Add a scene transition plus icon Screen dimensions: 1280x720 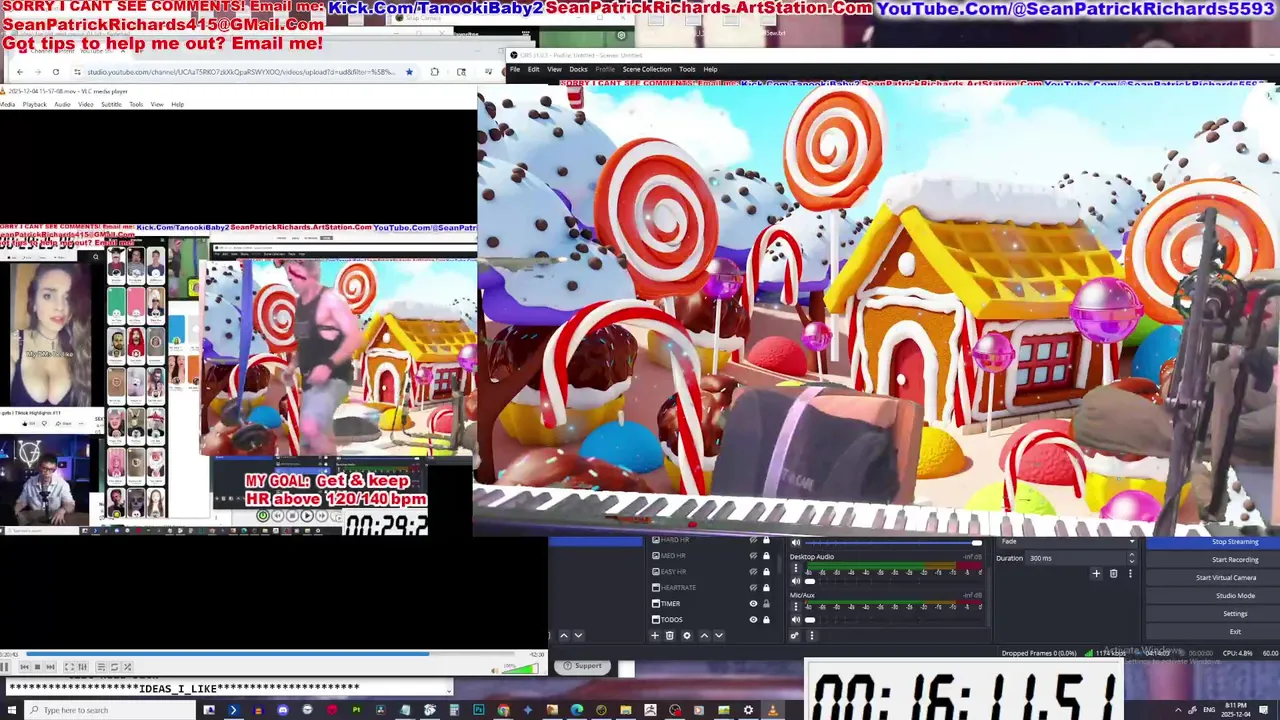(x=1096, y=574)
